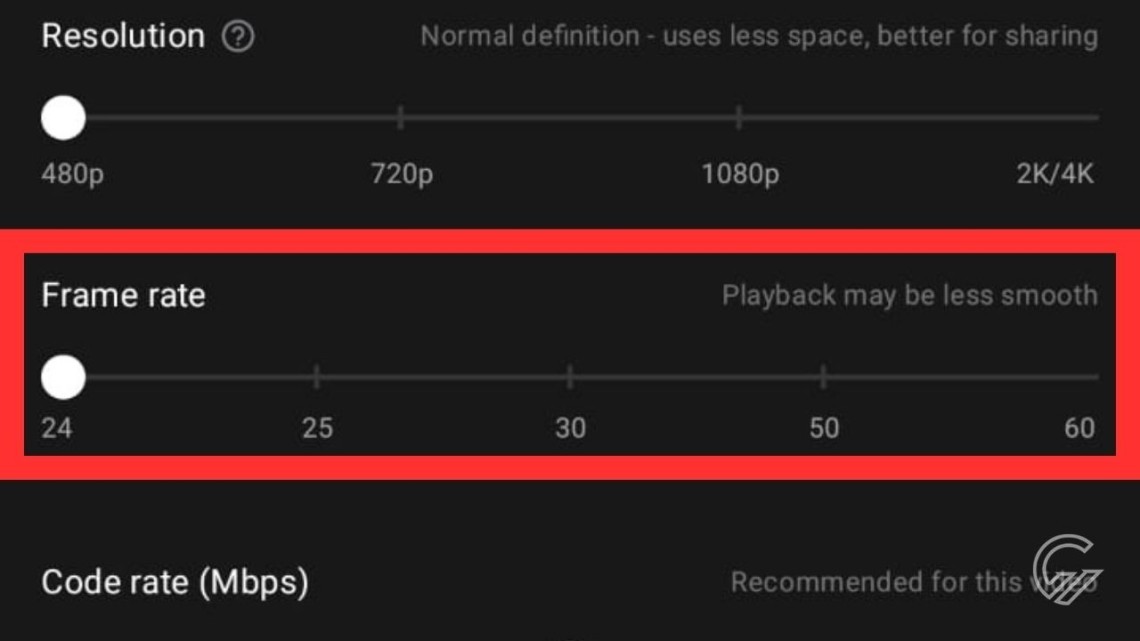Viewport: 1140px width, 641px height.
Task: Click the 720p resolution label
Action: coord(402,174)
